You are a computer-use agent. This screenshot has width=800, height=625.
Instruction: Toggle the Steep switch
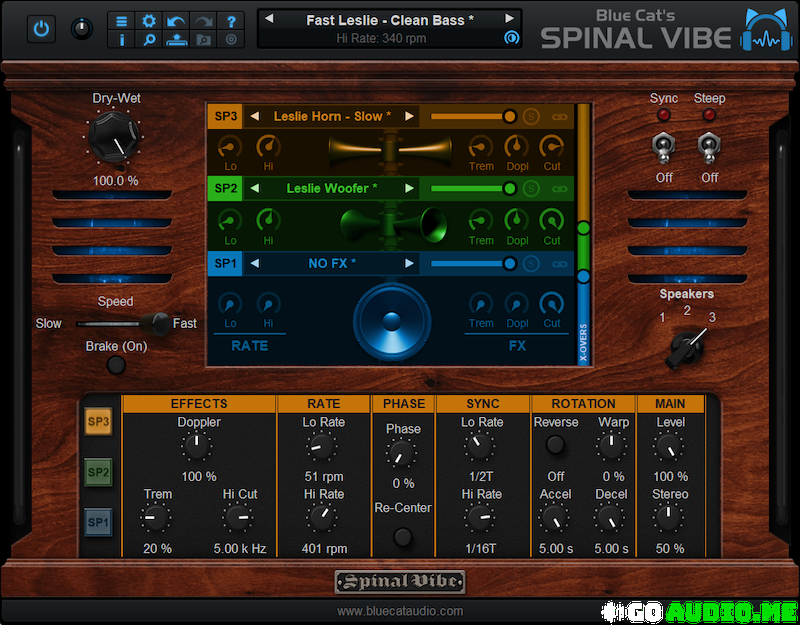(x=709, y=147)
